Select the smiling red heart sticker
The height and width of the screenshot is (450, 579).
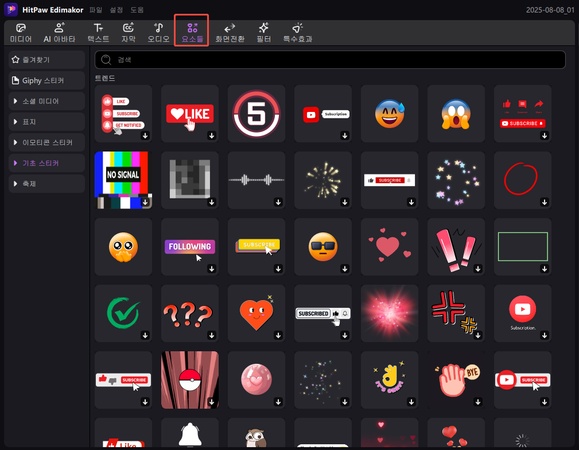[256, 313]
